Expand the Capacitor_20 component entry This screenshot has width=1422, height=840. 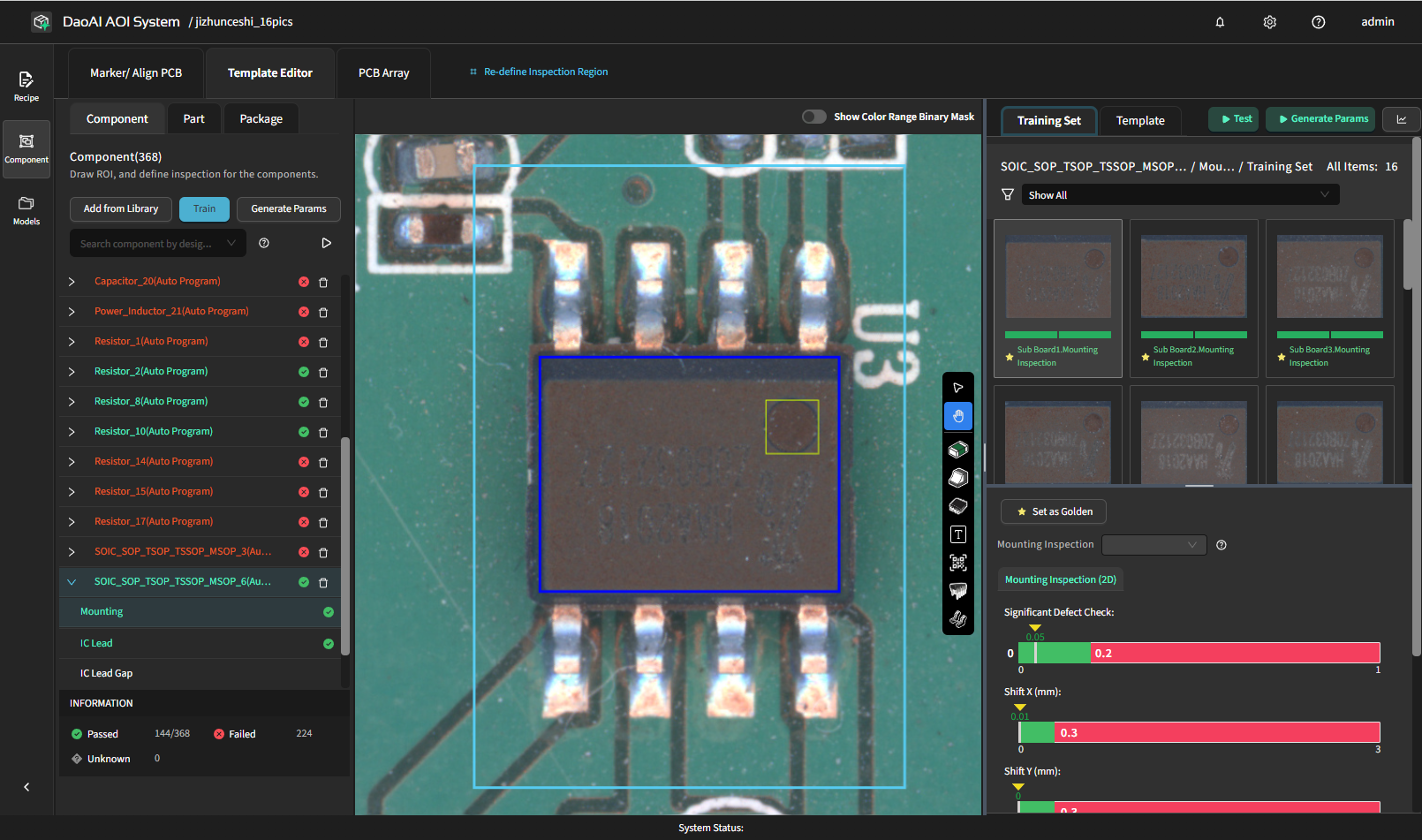72,281
